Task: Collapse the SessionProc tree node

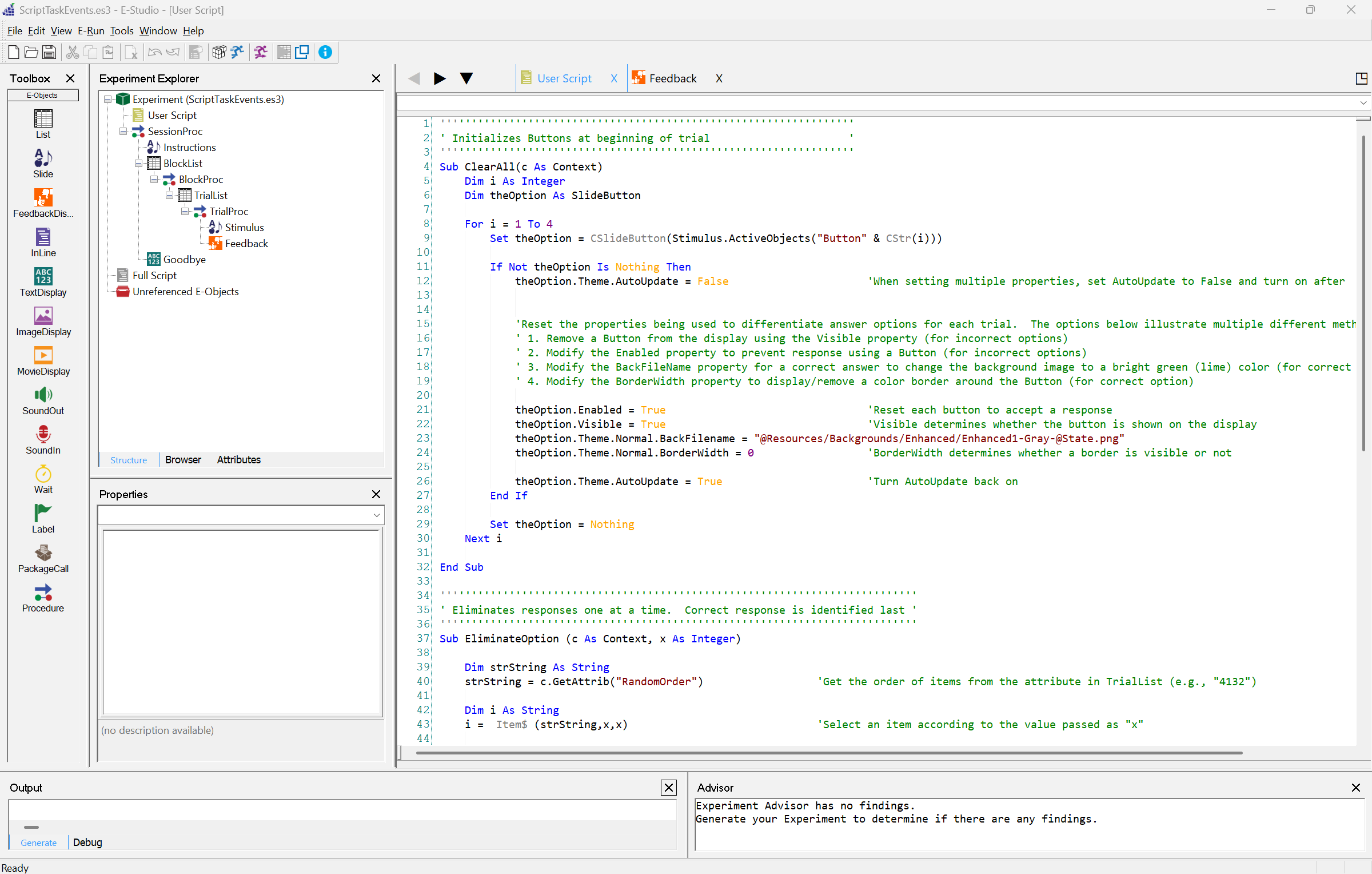Action: [123, 132]
